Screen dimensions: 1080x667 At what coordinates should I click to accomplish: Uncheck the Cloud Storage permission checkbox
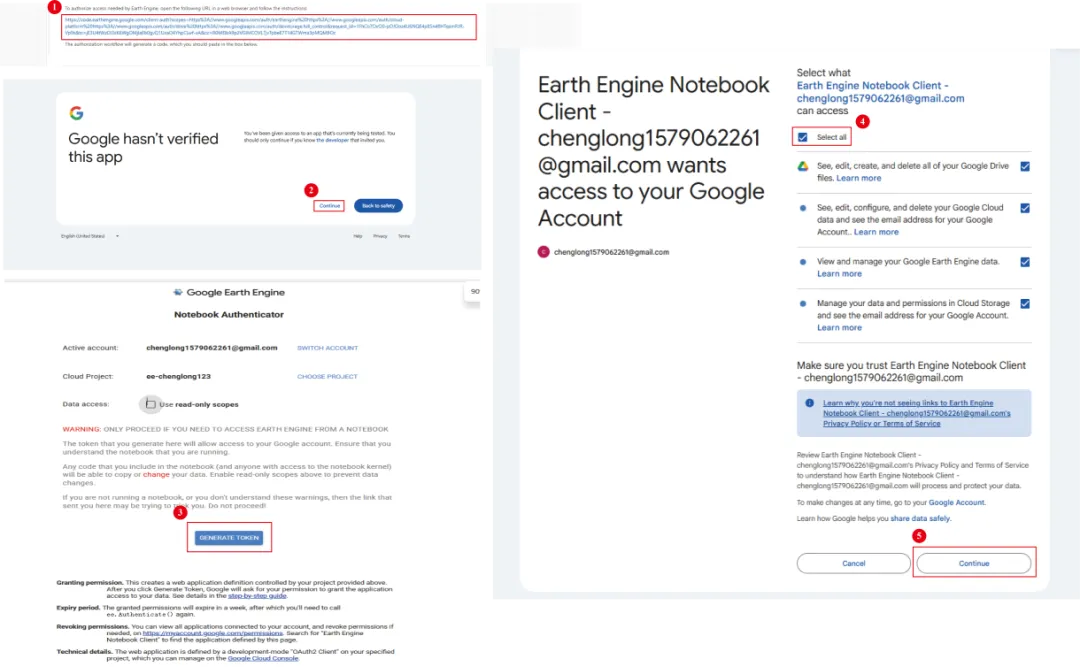[1025, 304]
